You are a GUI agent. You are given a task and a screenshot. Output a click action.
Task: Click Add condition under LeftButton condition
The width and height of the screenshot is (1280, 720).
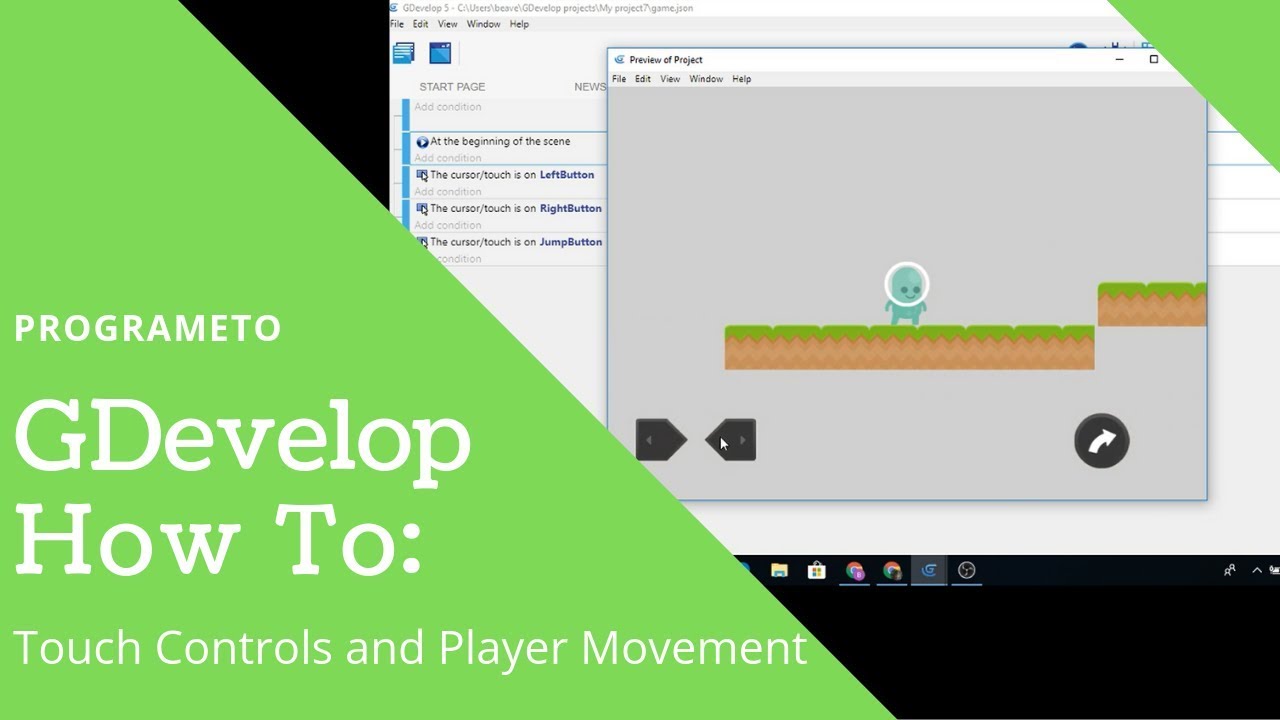pyautogui.click(x=448, y=192)
